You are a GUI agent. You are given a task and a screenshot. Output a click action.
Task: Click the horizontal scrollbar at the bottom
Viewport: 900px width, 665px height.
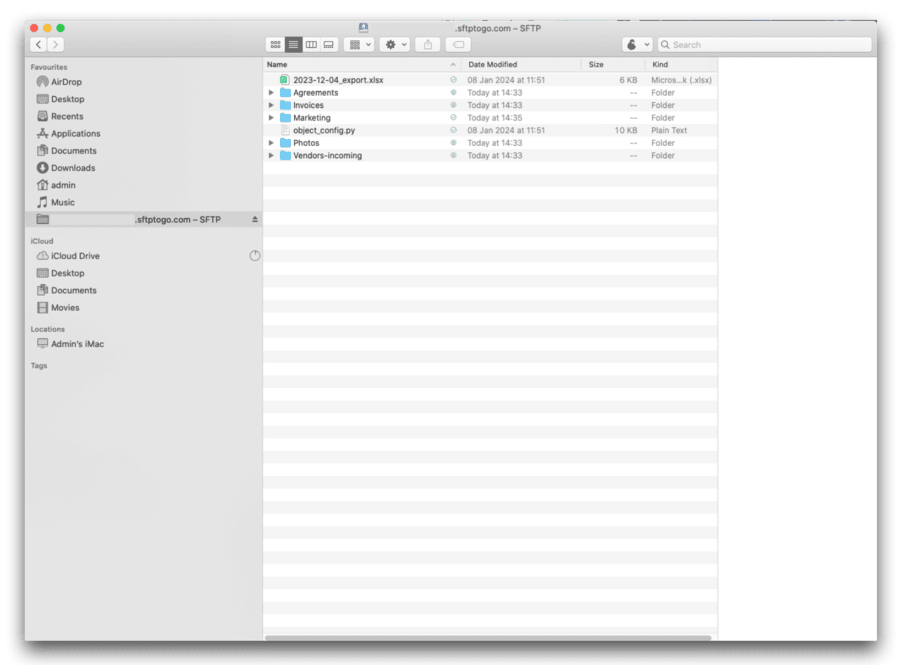(x=488, y=637)
